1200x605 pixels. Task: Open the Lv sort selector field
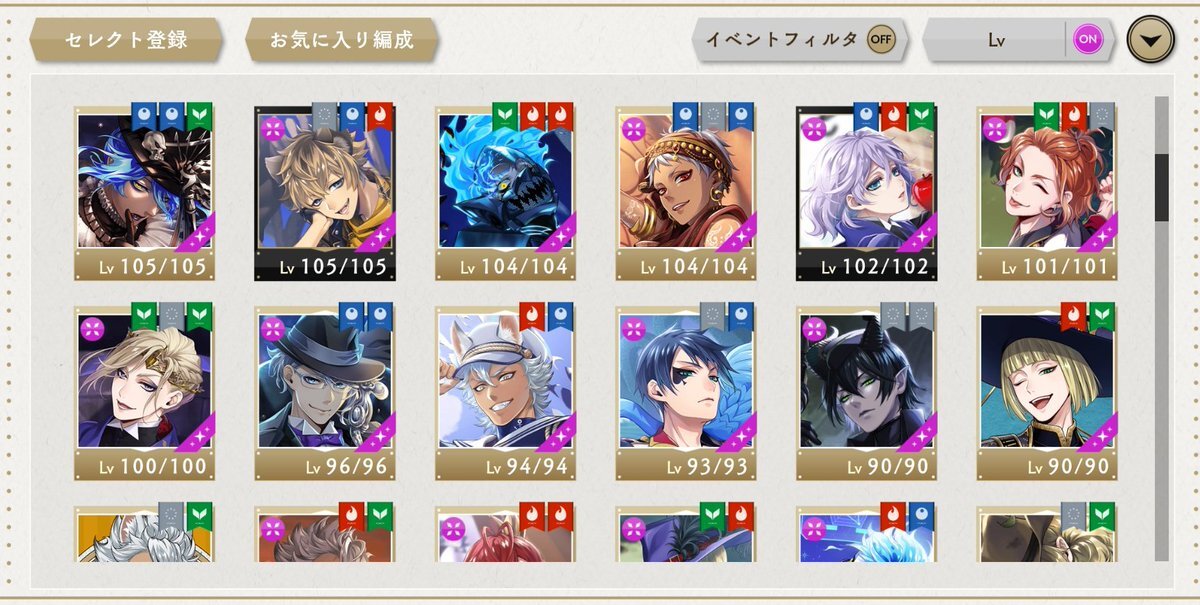[995, 40]
